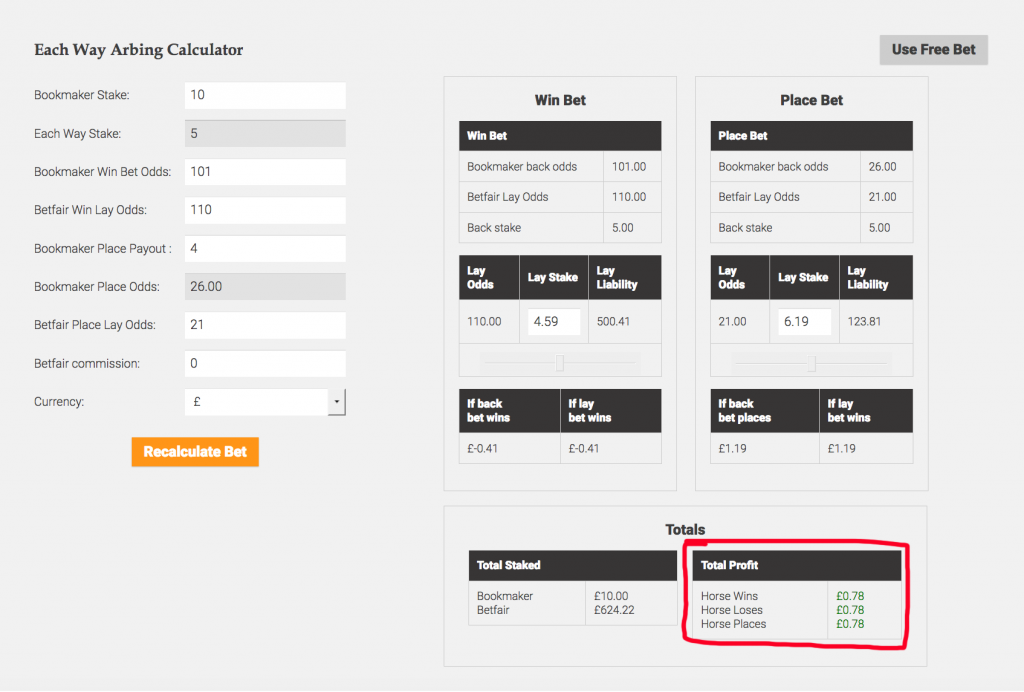Click the Win Bet back stake 5.00 value
This screenshot has height=692, width=1024.
pyautogui.click(x=622, y=228)
